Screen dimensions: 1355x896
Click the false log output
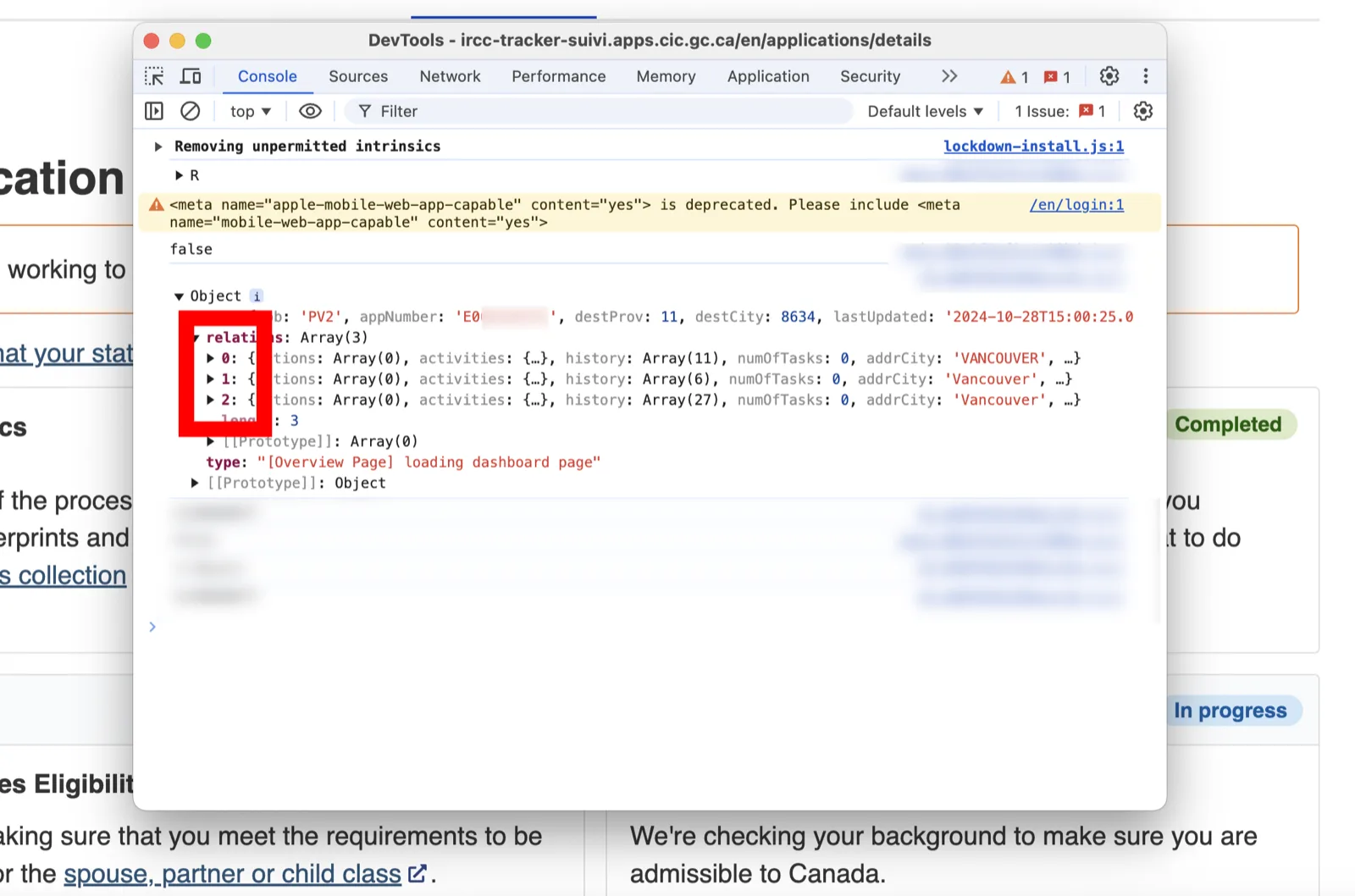point(191,249)
